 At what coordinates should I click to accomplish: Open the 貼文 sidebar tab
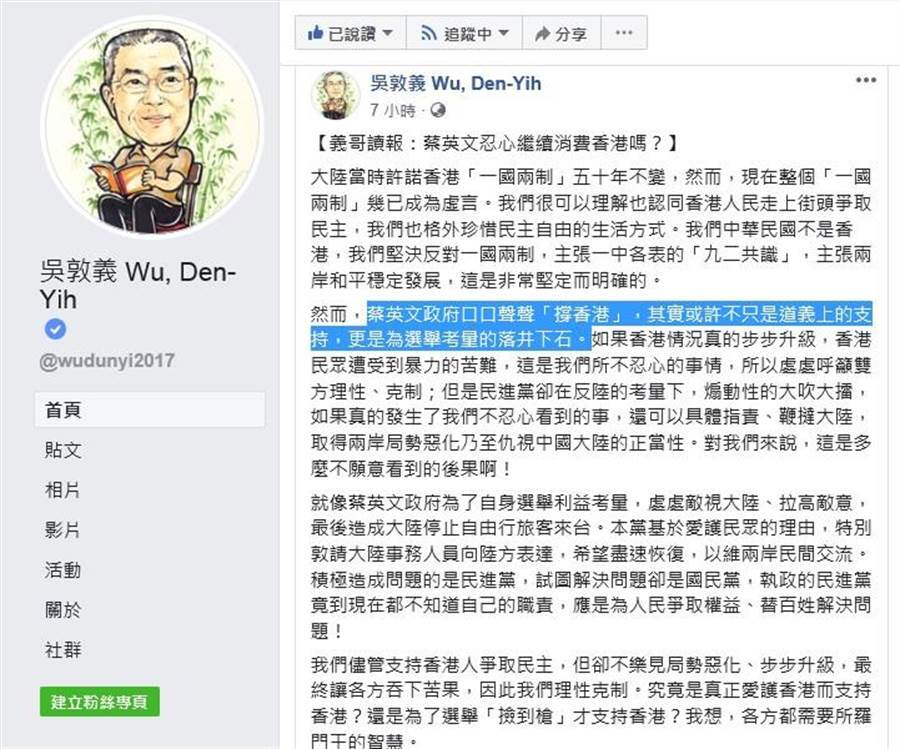(x=63, y=450)
